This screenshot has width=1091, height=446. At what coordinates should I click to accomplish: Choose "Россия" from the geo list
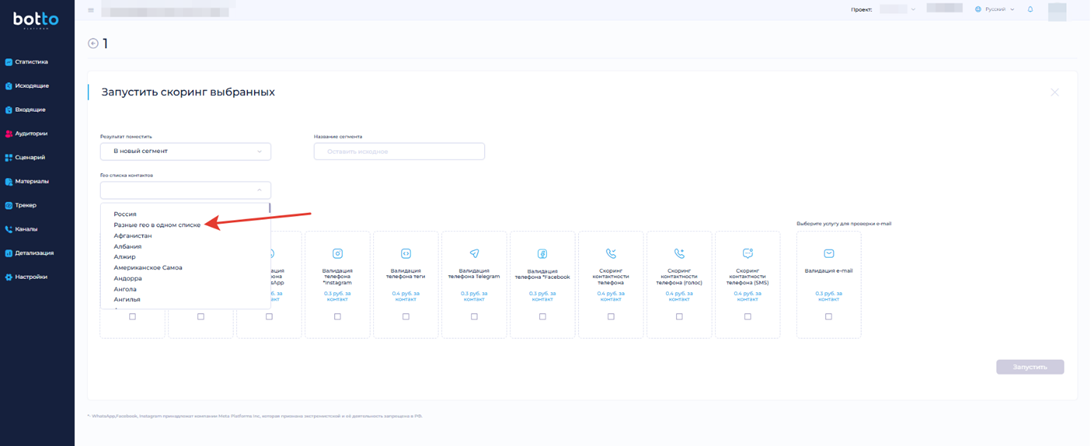[125, 214]
